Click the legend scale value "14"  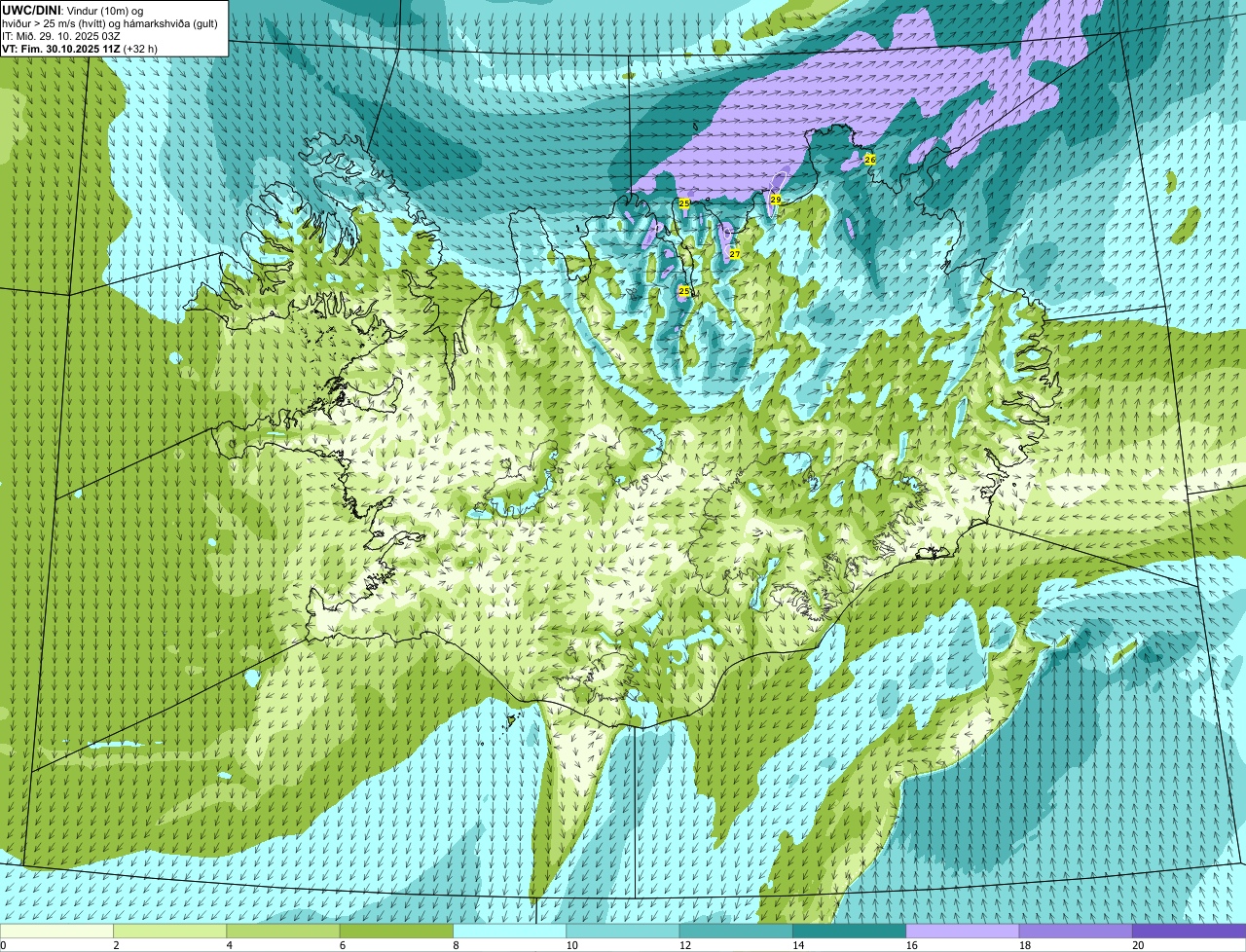[x=798, y=945]
